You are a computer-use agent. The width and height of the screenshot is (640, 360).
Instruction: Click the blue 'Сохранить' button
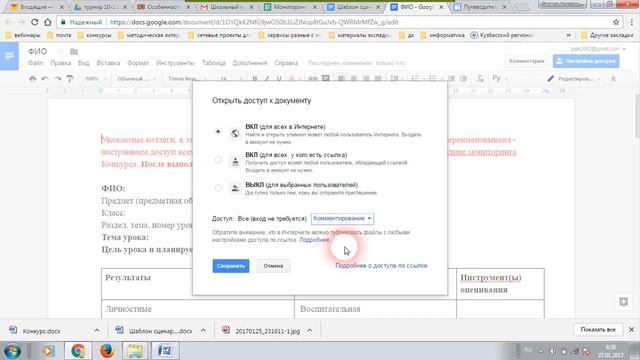[x=231, y=266]
